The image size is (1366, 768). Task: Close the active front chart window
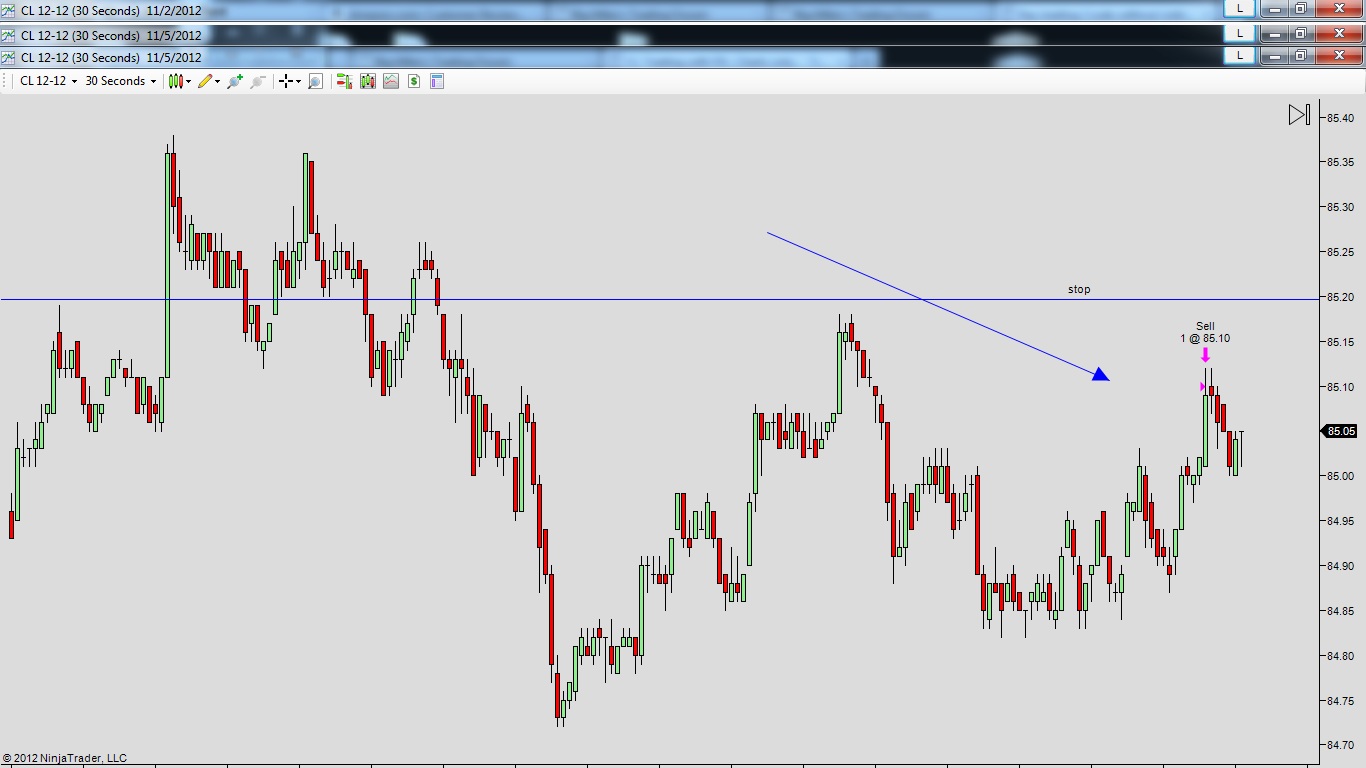tap(1338, 56)
